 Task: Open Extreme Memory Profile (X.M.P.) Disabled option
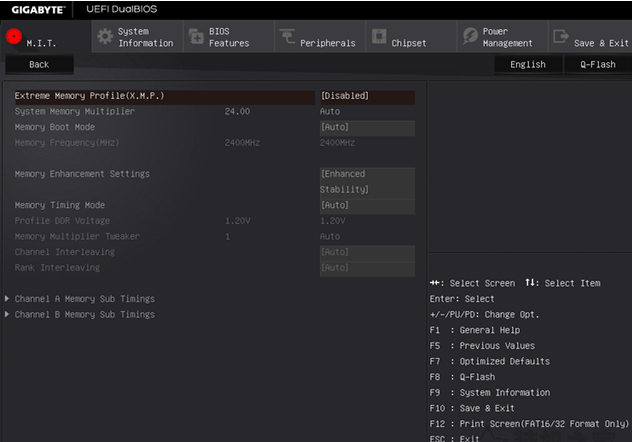point(365,96)
